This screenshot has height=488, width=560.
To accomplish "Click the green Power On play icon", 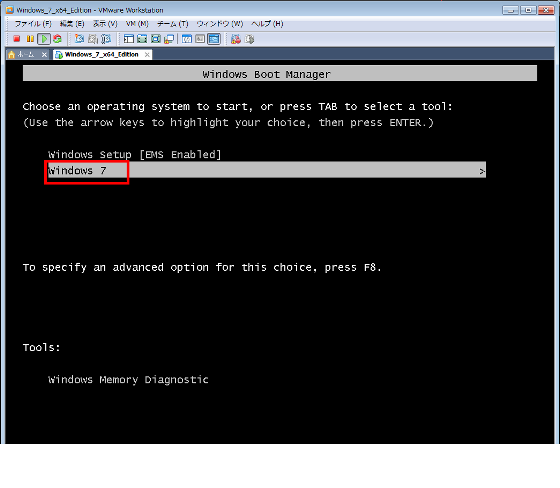I will pyautogui.click(x=44, y=39).
